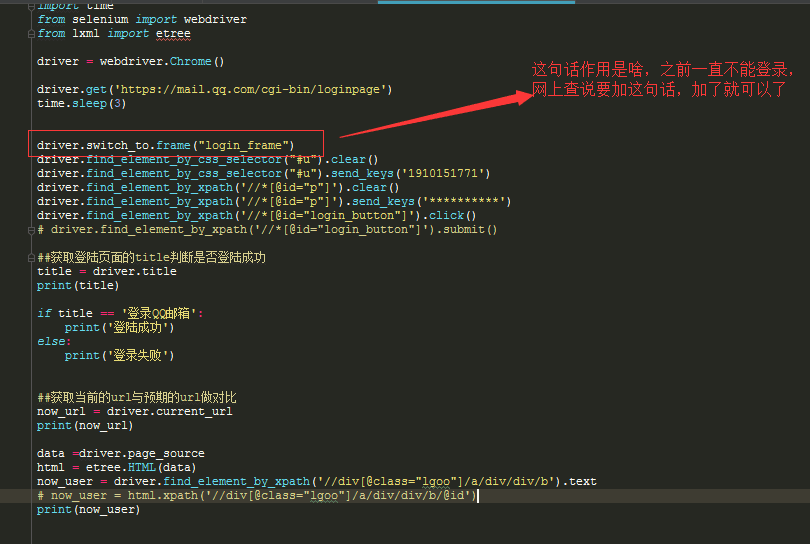Click the comment about 获取登陆页面的title
Viewport: 810px width, 544px height.
pos(151,257)
